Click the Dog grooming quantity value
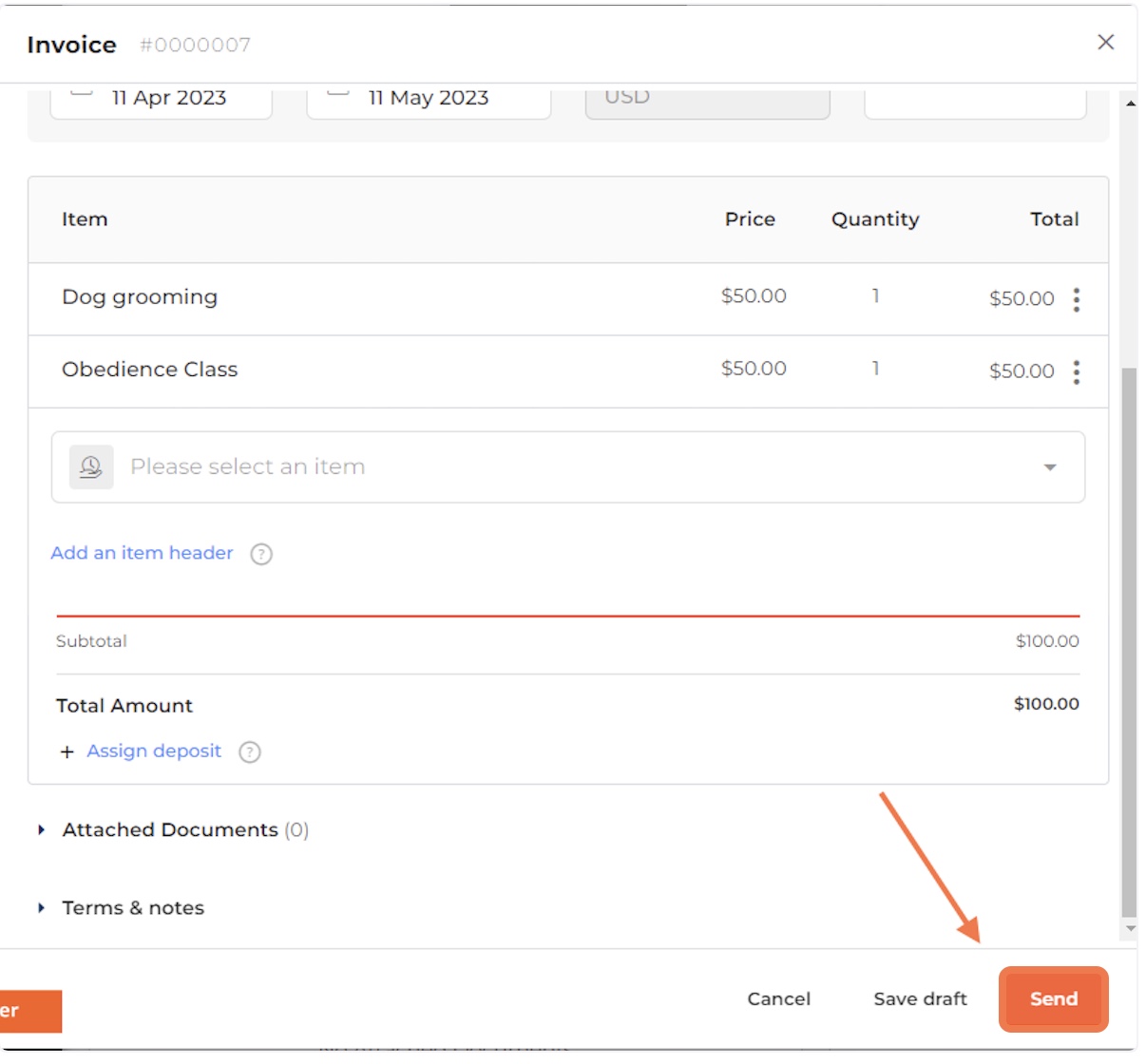 875,296
